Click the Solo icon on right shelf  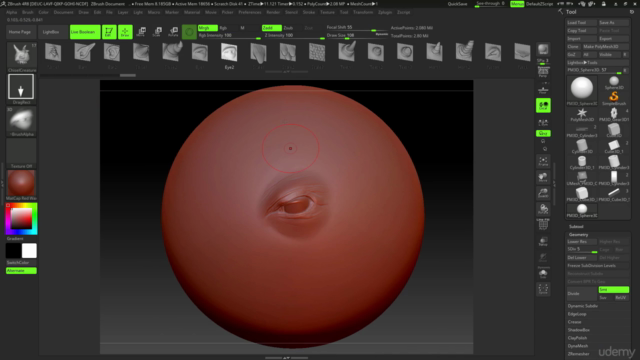(543, 273)
